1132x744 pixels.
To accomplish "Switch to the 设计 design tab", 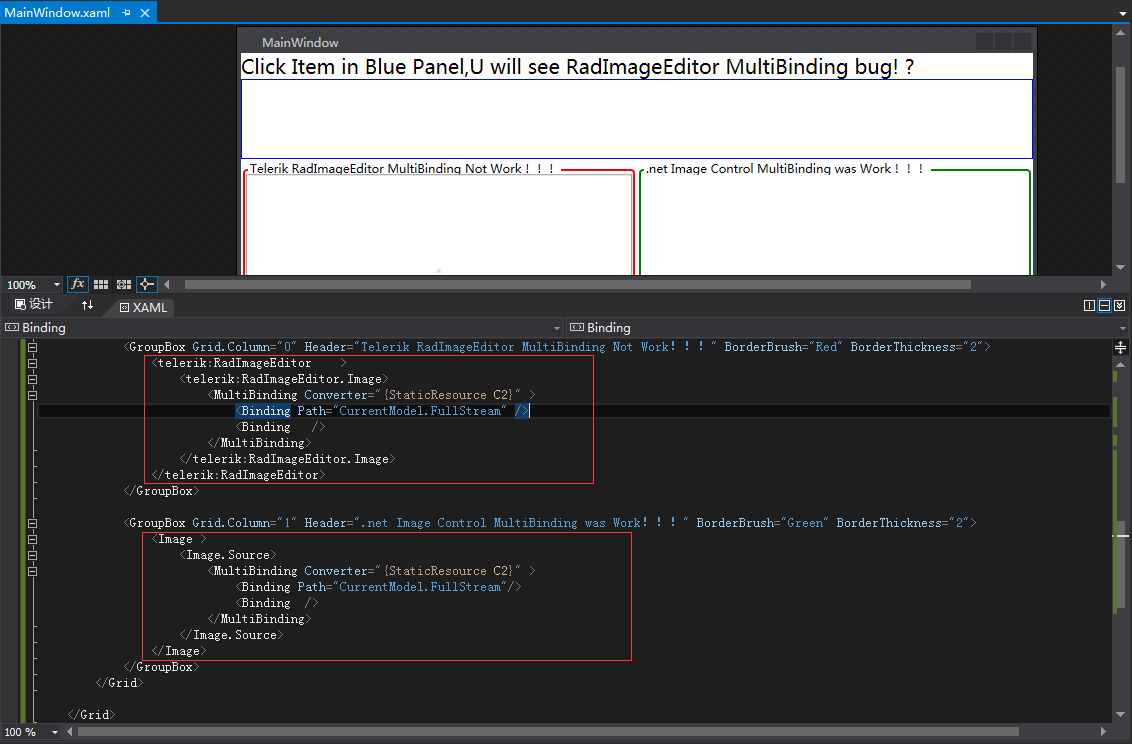I will coord(34,305).
